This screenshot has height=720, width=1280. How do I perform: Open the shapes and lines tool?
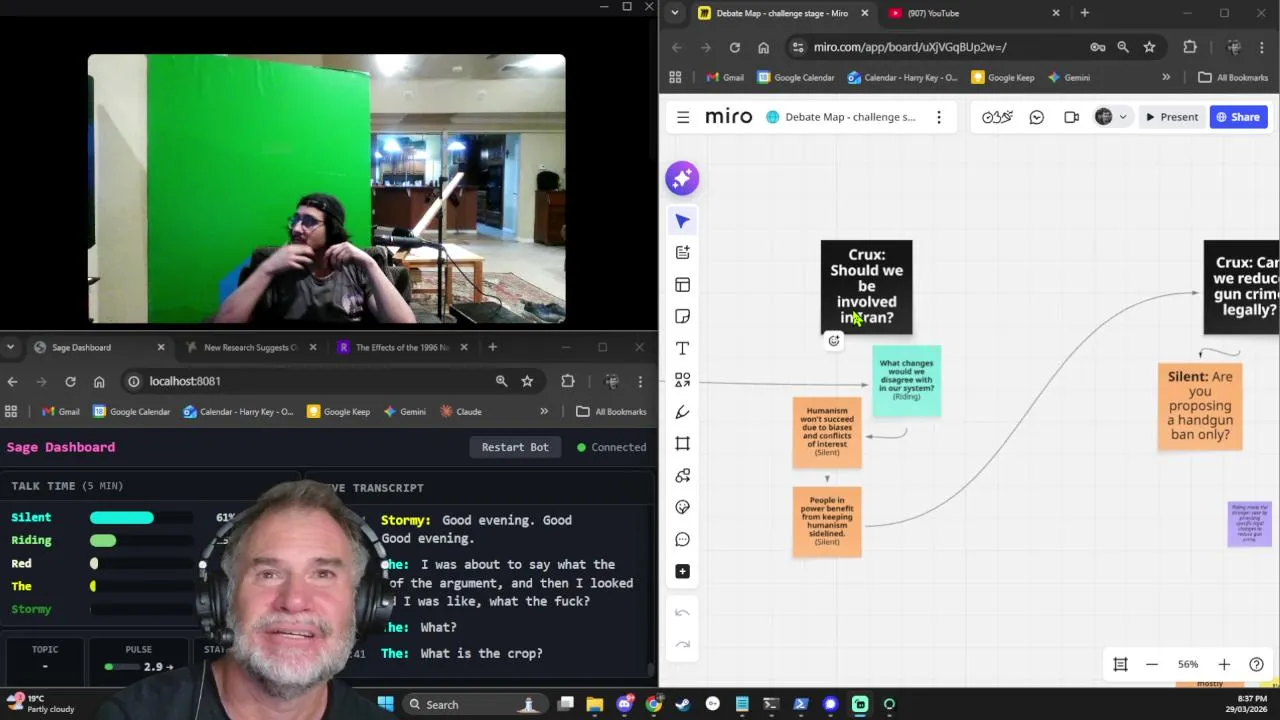682,380
